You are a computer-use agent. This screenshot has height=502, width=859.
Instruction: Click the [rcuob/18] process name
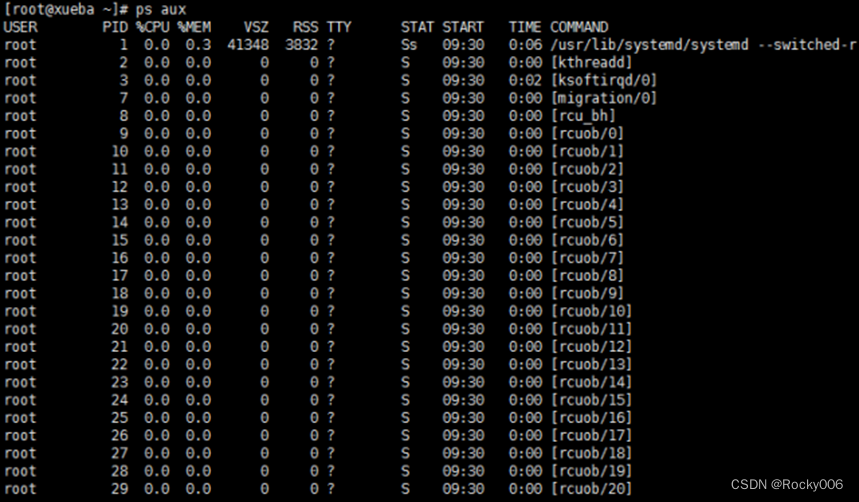pyautogui.click(x=592, y=453)
